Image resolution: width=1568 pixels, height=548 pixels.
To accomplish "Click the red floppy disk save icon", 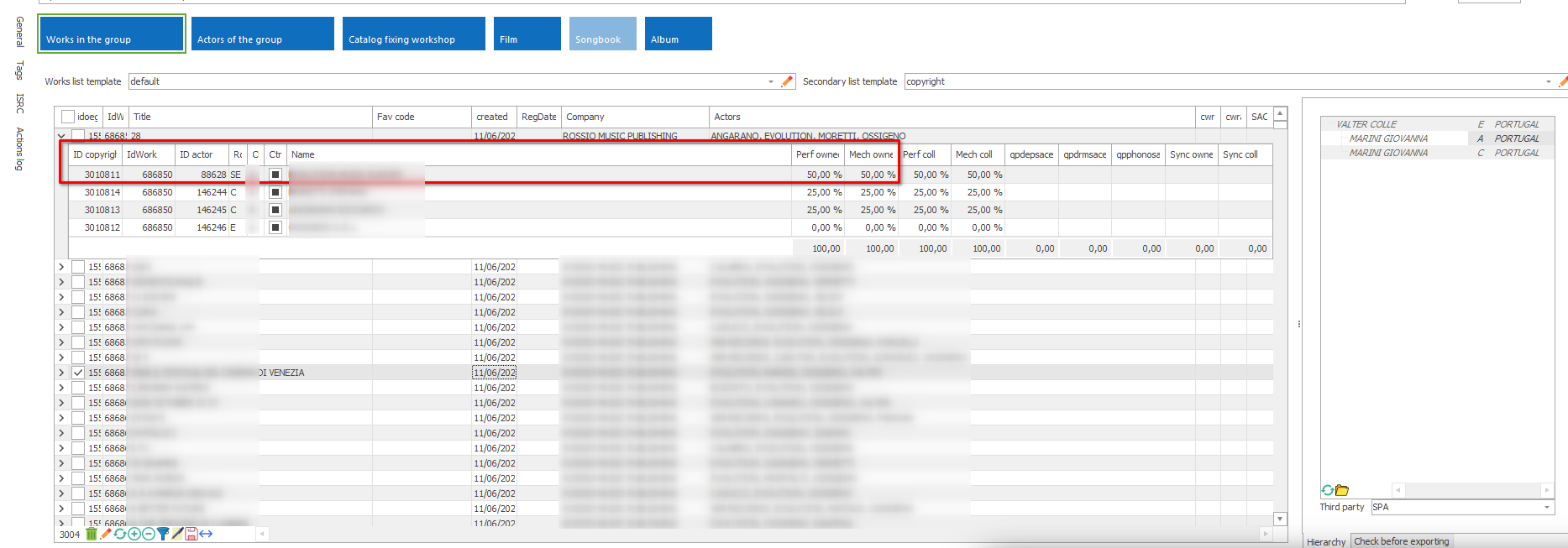I will [191, 534].
